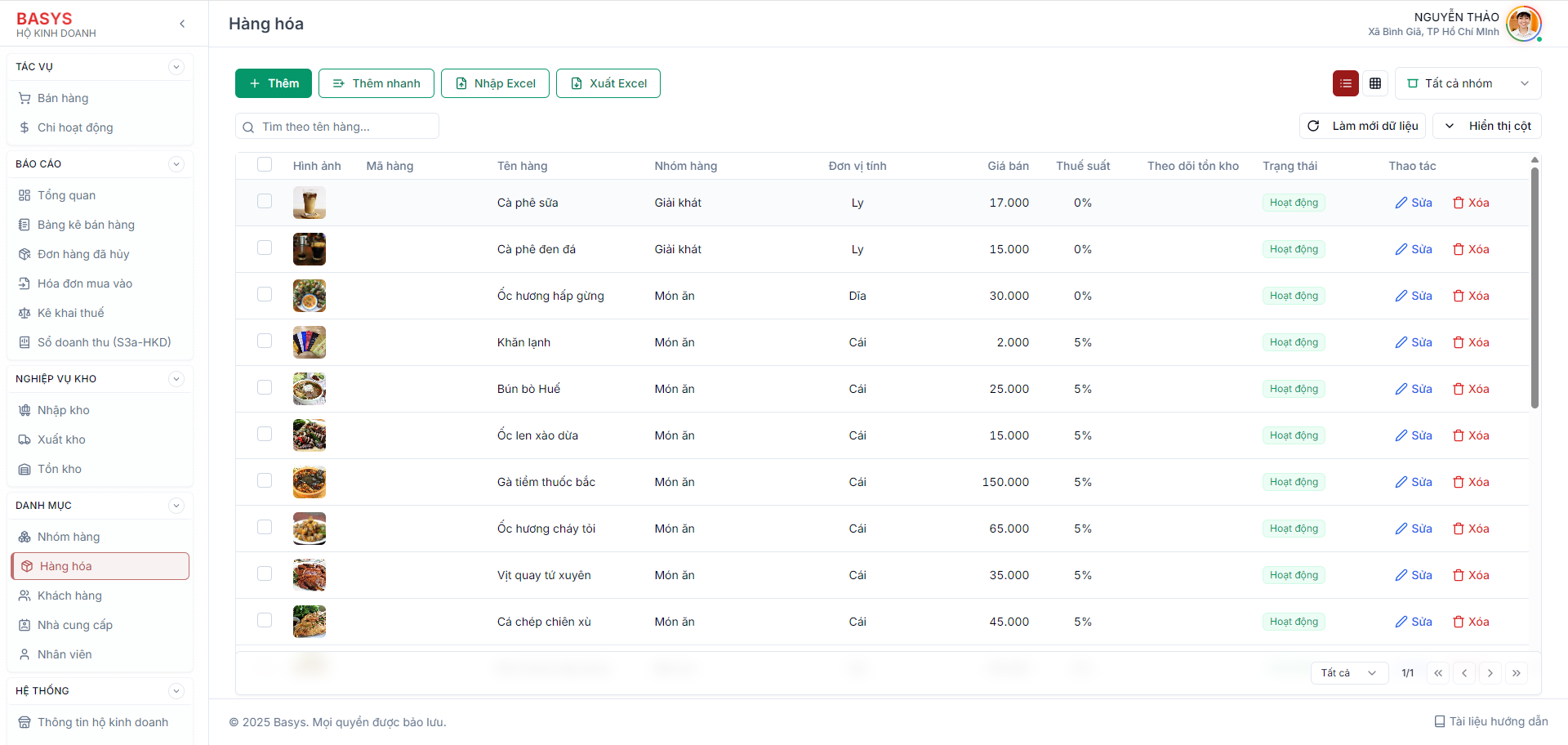Click the Xuất Excel button

pyautogui.click(x=608, y=83)
